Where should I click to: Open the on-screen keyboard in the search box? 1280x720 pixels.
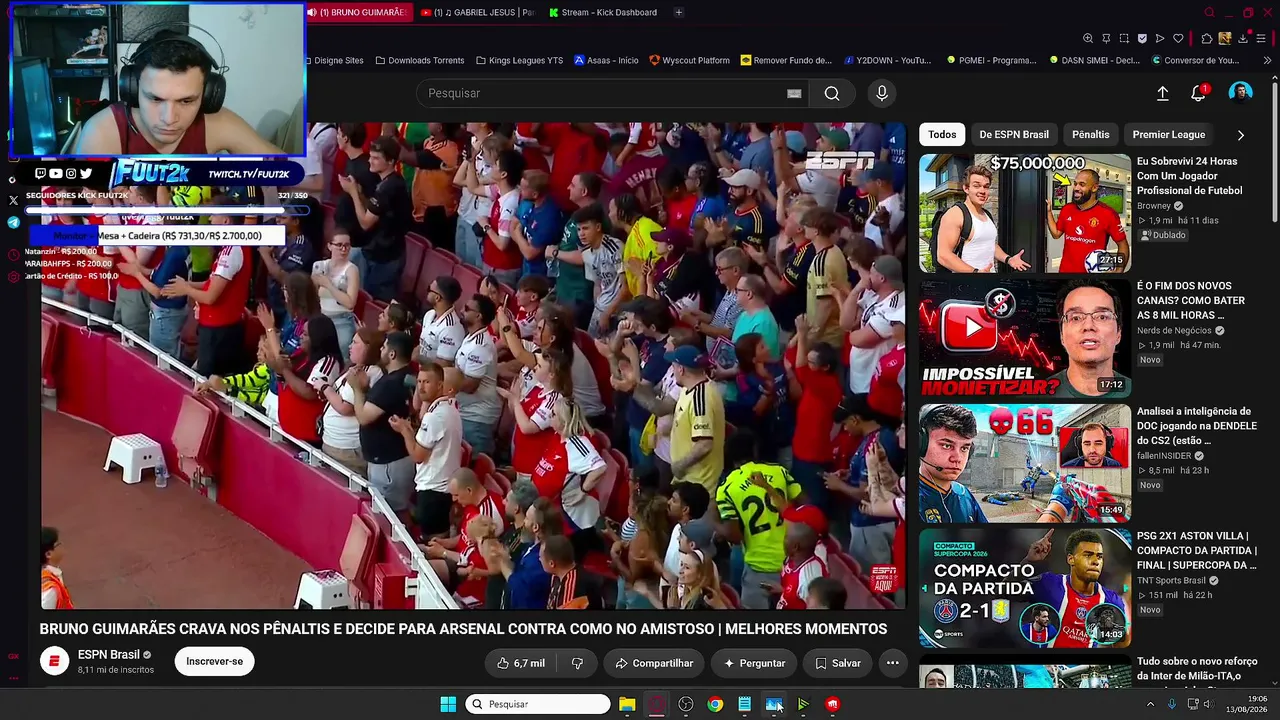pos(794,93)
